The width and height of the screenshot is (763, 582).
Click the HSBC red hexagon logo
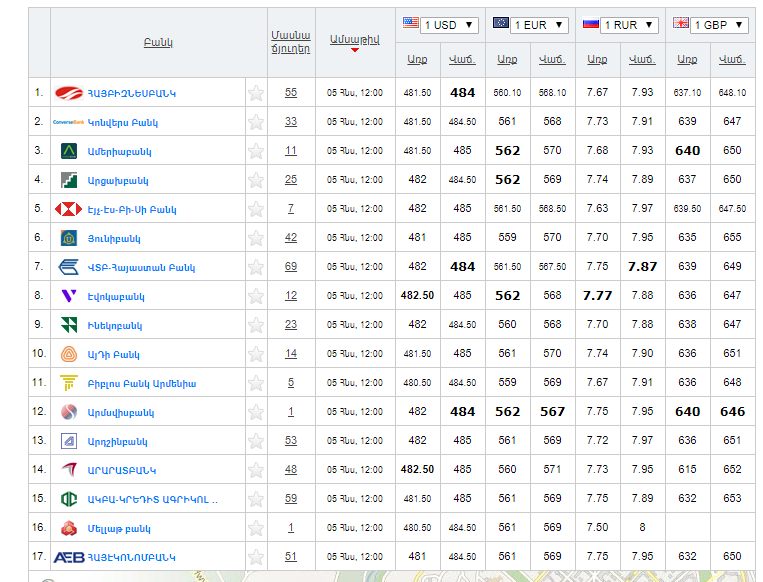(69, 209)
